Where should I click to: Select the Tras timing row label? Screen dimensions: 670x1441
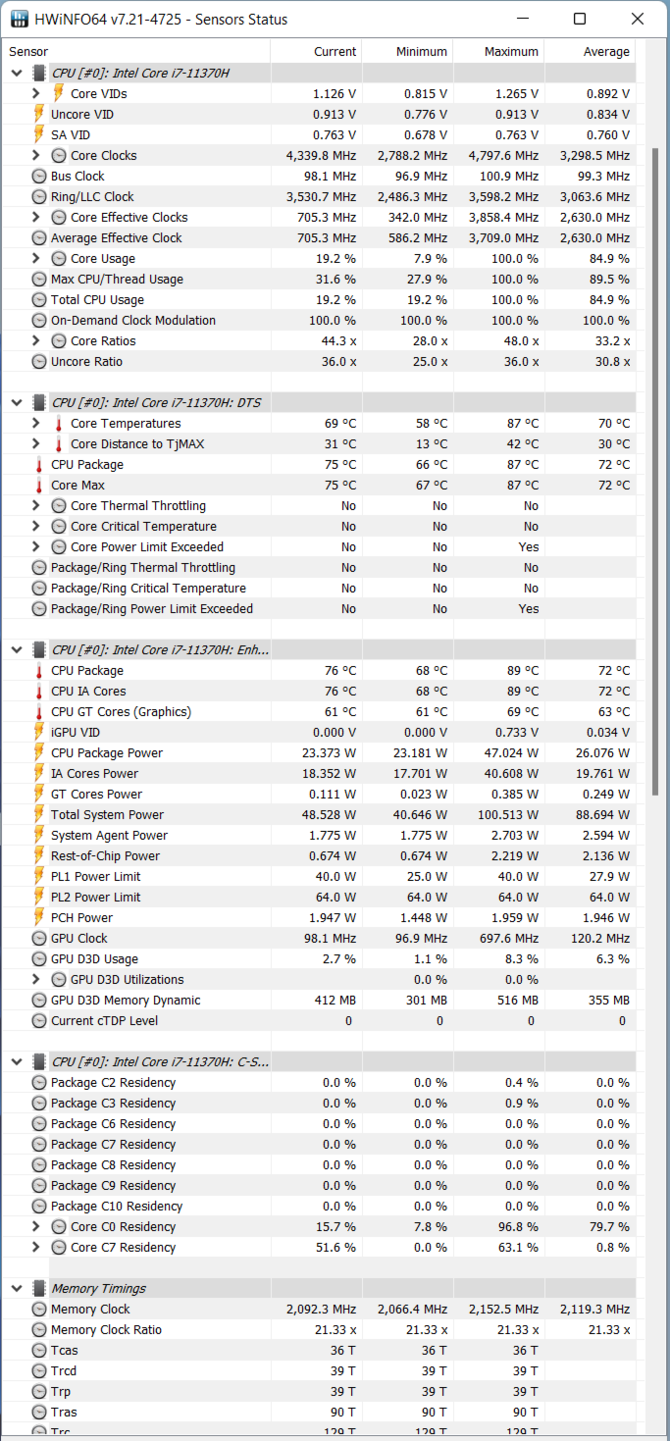[64, 1412]
